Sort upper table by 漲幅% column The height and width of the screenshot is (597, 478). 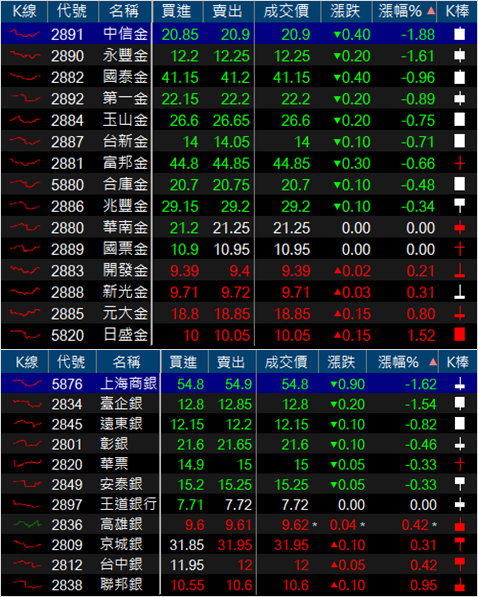coord(404,11)
